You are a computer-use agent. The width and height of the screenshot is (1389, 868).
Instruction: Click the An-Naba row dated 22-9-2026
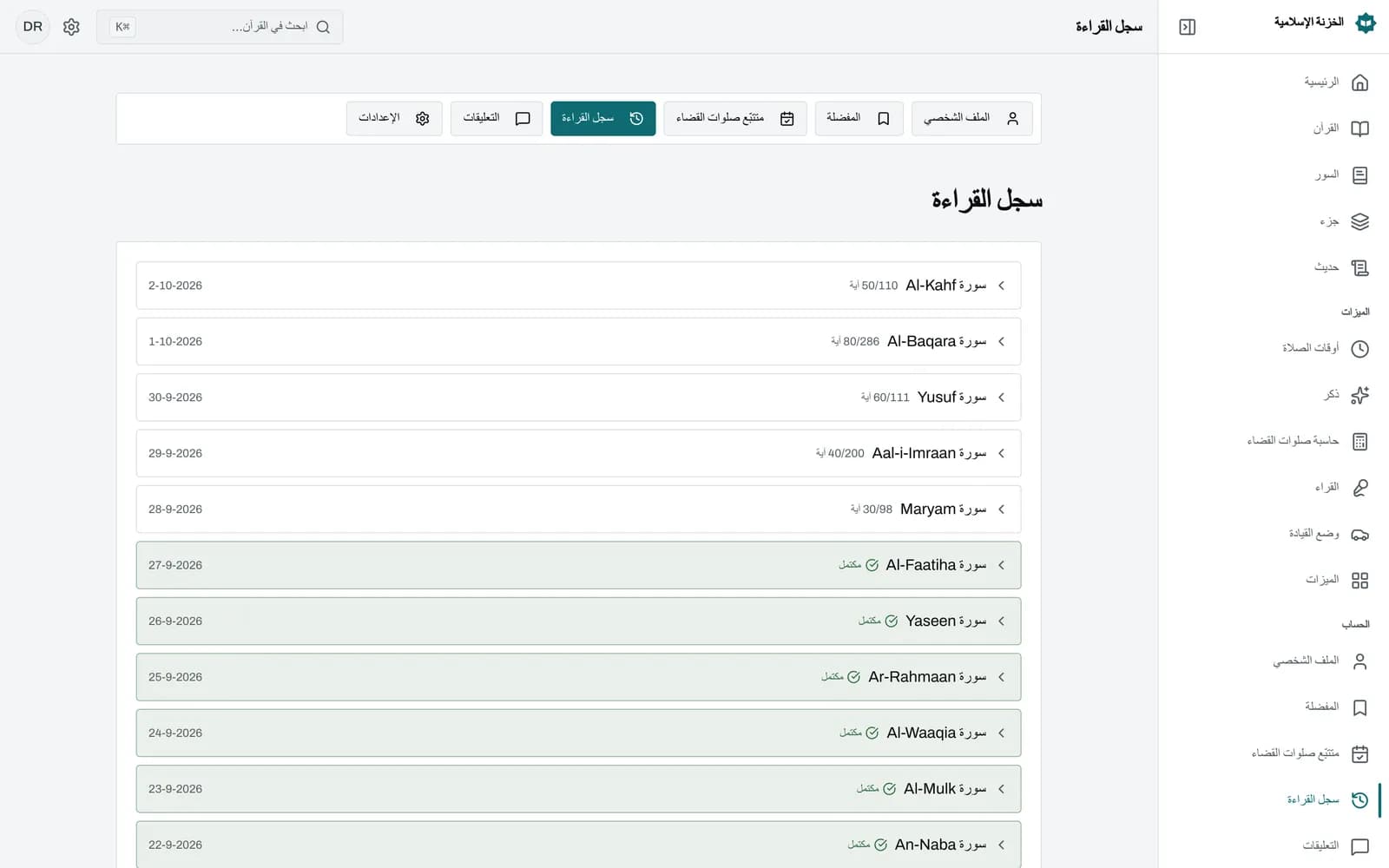pyautogui.click(x=578, y=845)
